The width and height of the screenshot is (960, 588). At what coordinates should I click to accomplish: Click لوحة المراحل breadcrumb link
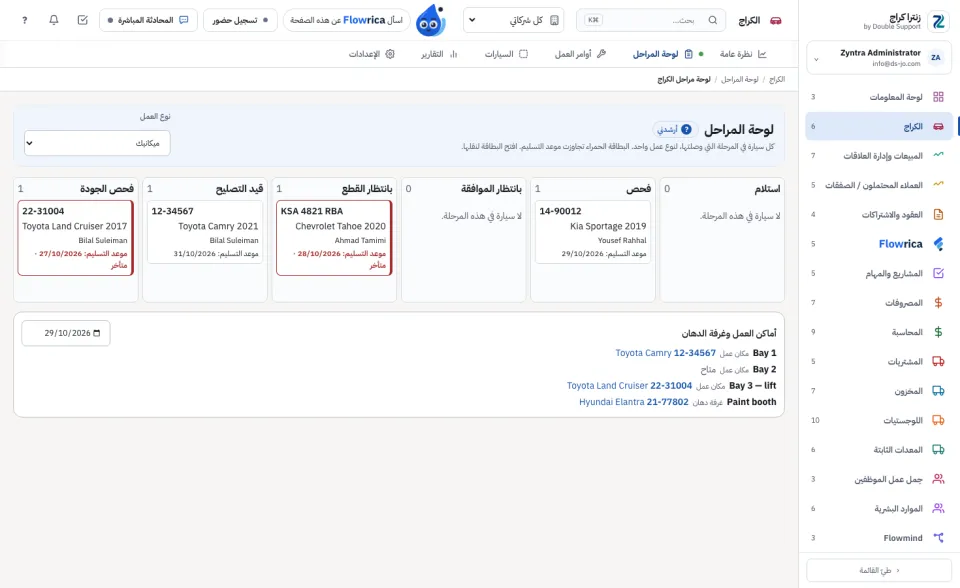(x=740, y=80)
